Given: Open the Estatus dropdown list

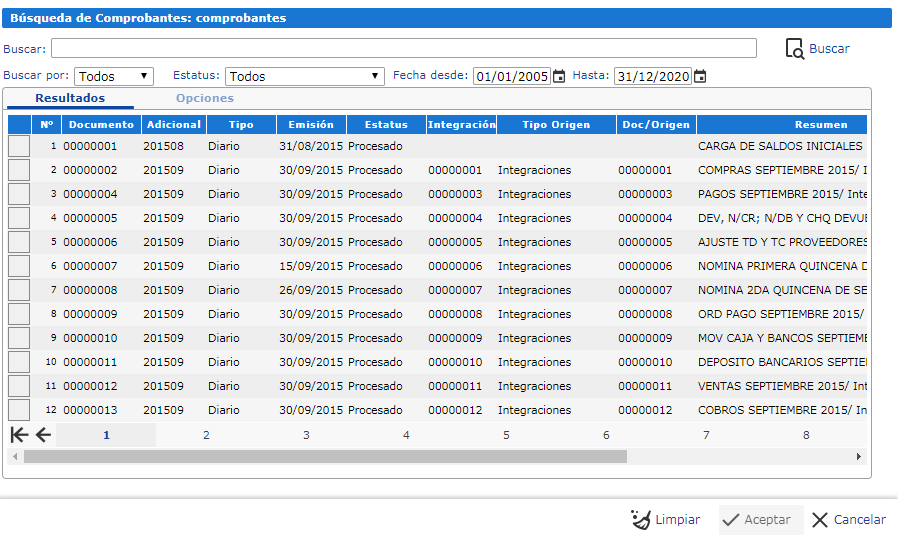Looking at the screenshot, I should 305,76.
